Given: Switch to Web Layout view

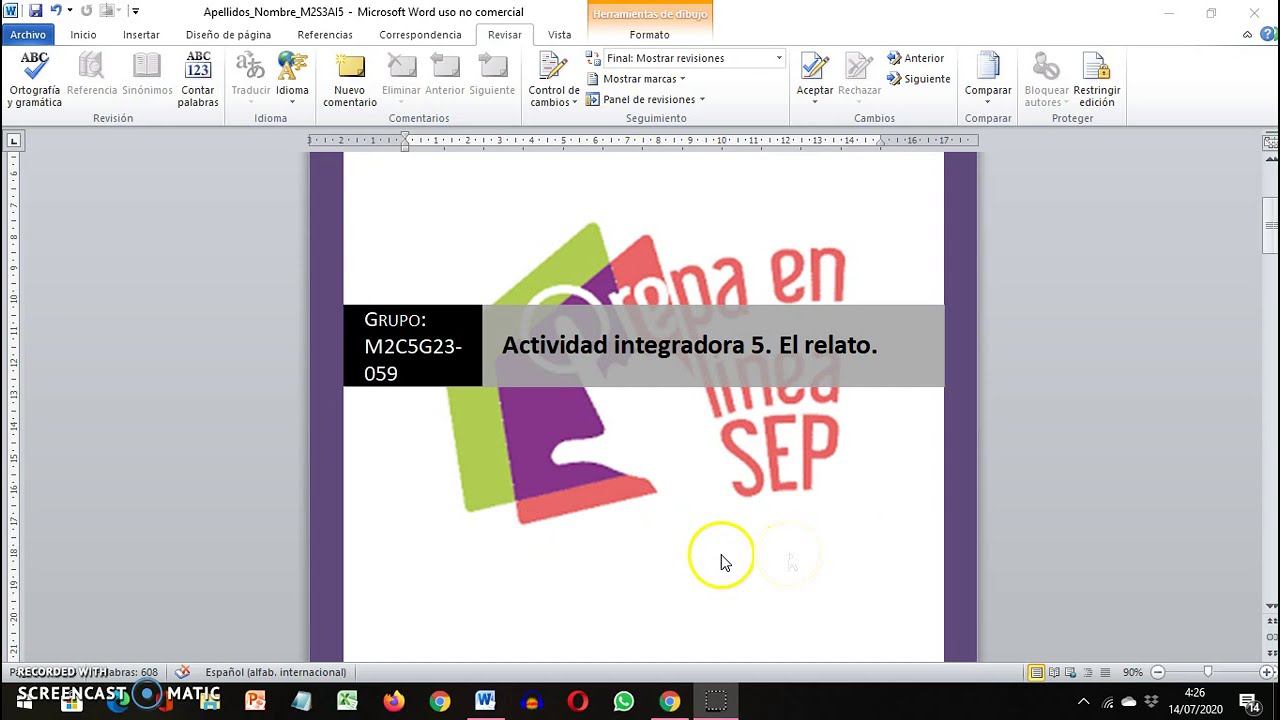Looking at the screenshot, I should coord(1070,672).
